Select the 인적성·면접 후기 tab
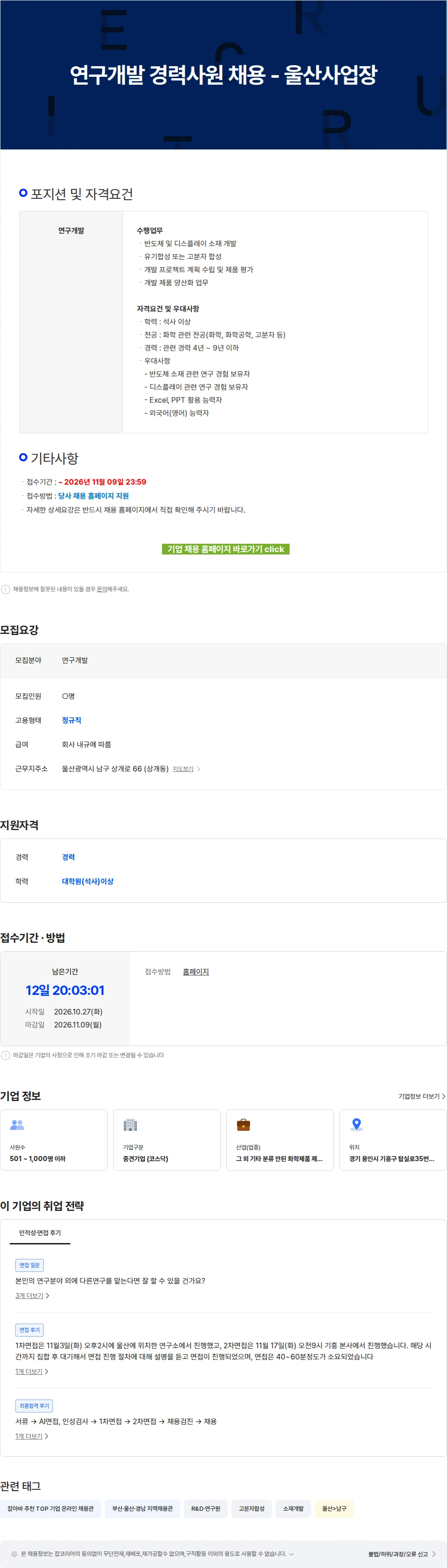This screenshot has width=447, height=1568. pos(40,1233)
